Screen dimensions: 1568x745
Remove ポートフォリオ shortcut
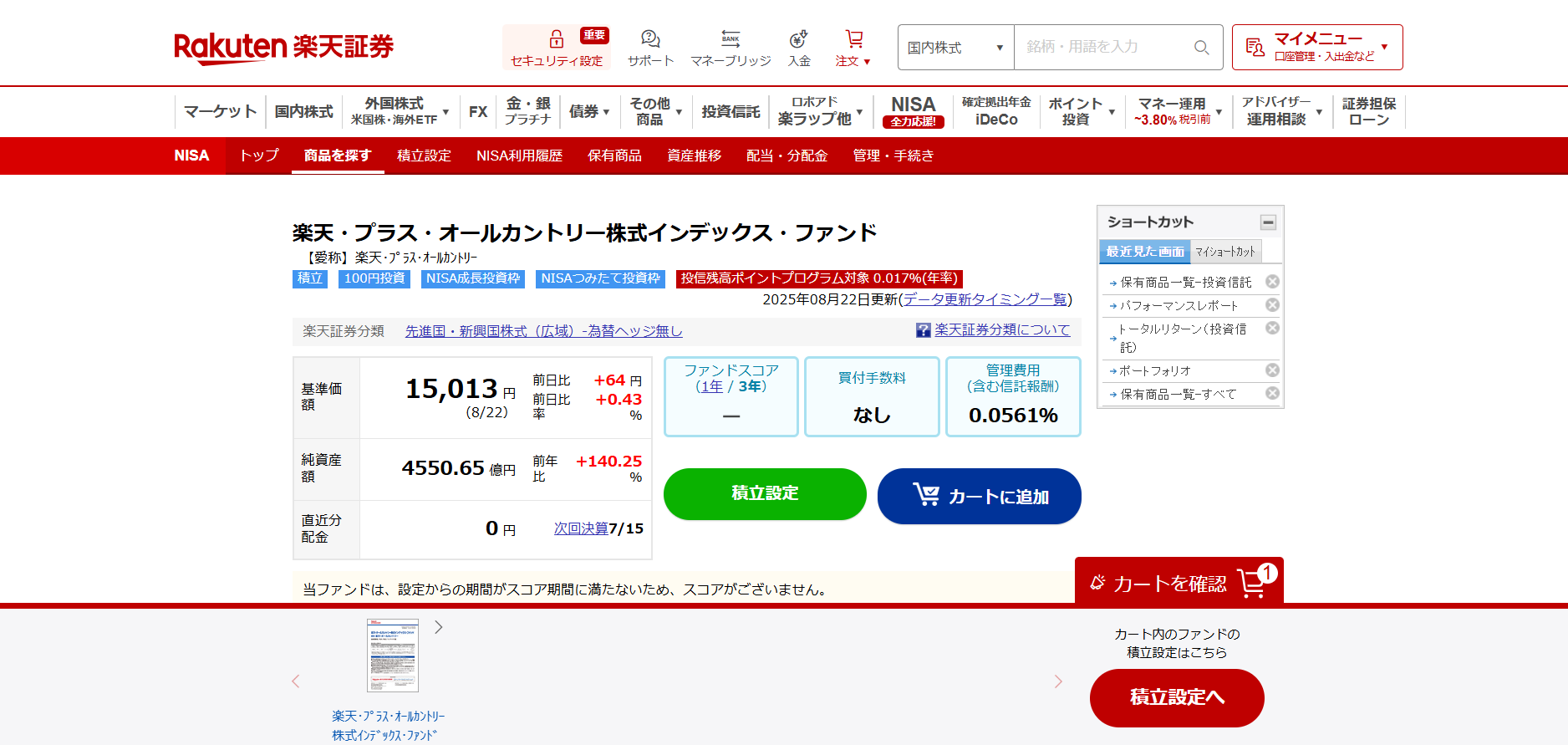(x=1272, y=370)
